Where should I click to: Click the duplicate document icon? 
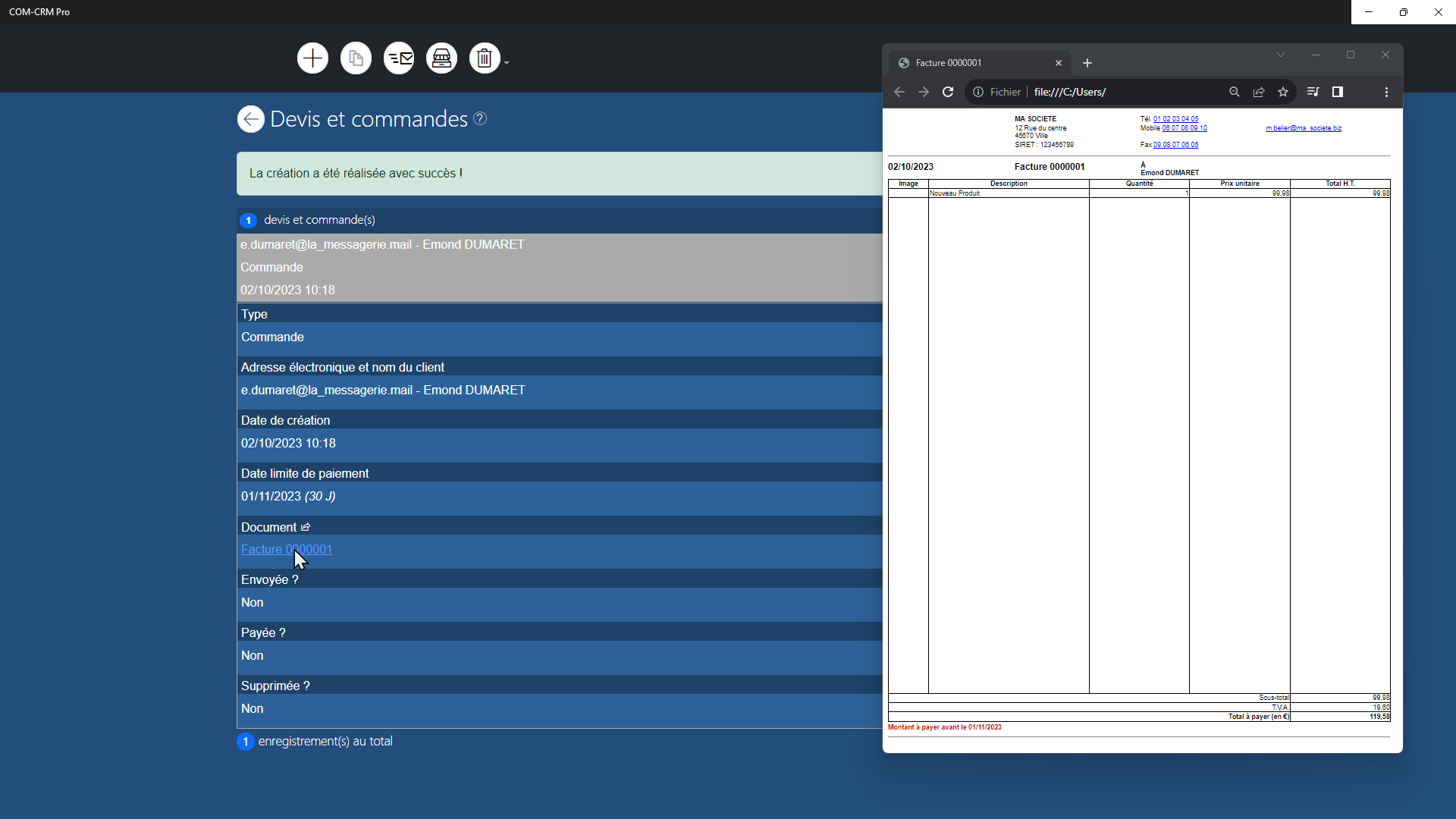point(356,58)
